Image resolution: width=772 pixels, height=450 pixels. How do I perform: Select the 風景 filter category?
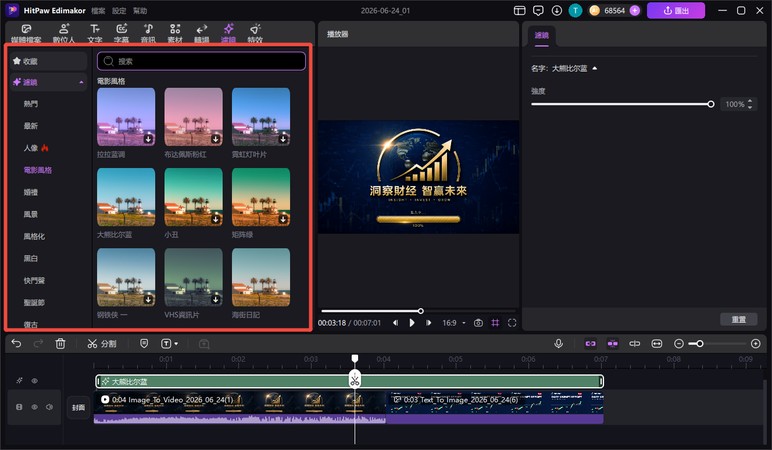[31, 214]
